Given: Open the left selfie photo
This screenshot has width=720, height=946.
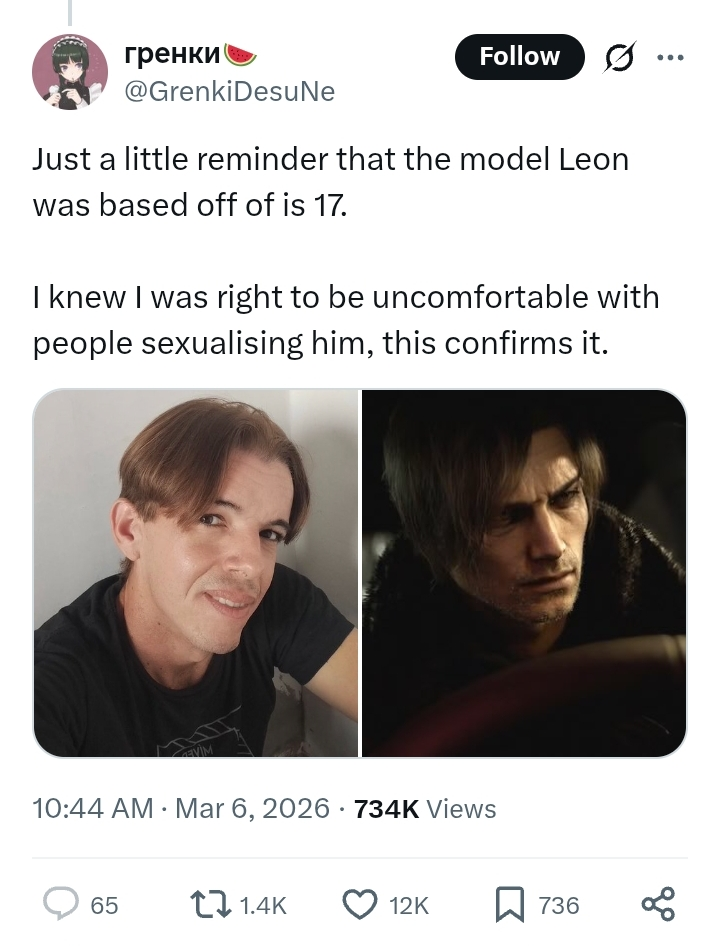Looking at the screenshot, I should click(196, 573).
